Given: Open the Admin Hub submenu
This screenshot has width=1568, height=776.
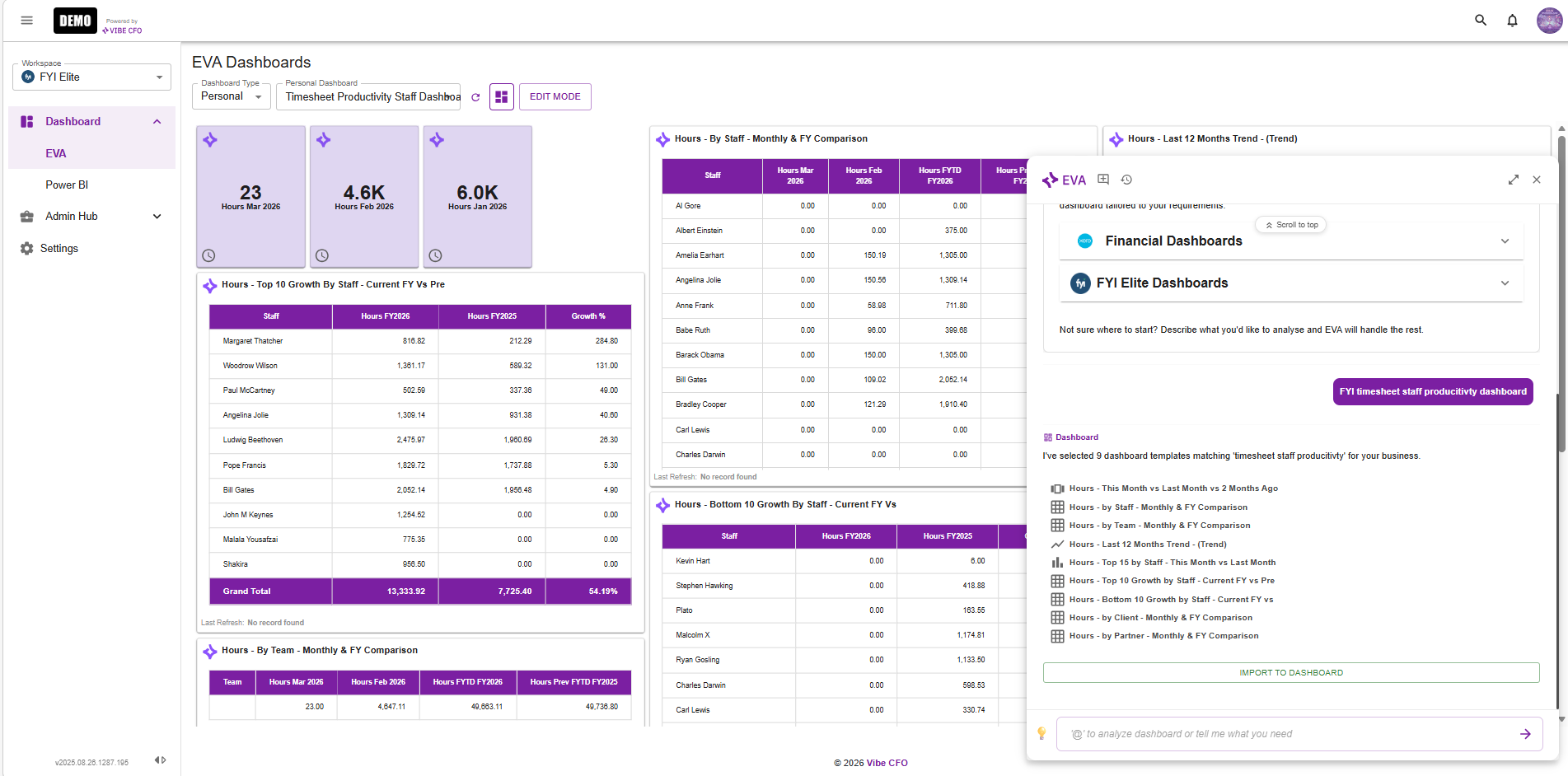Looking at the screenshot, I should 91,216.
